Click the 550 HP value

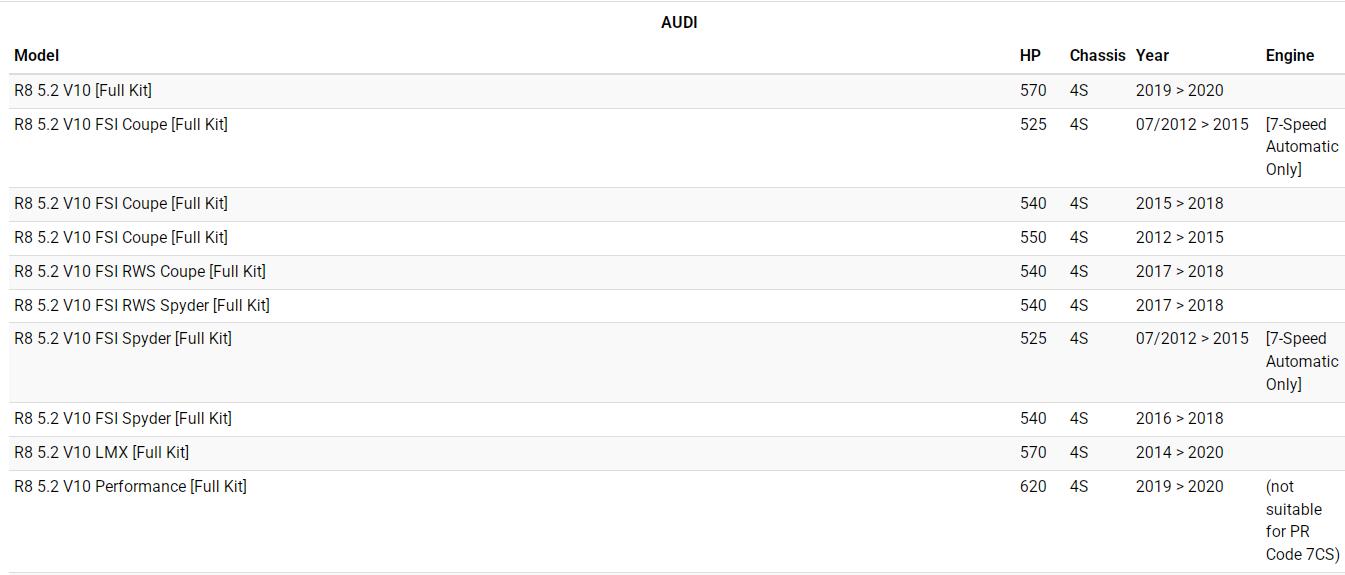pos(1033,237)
